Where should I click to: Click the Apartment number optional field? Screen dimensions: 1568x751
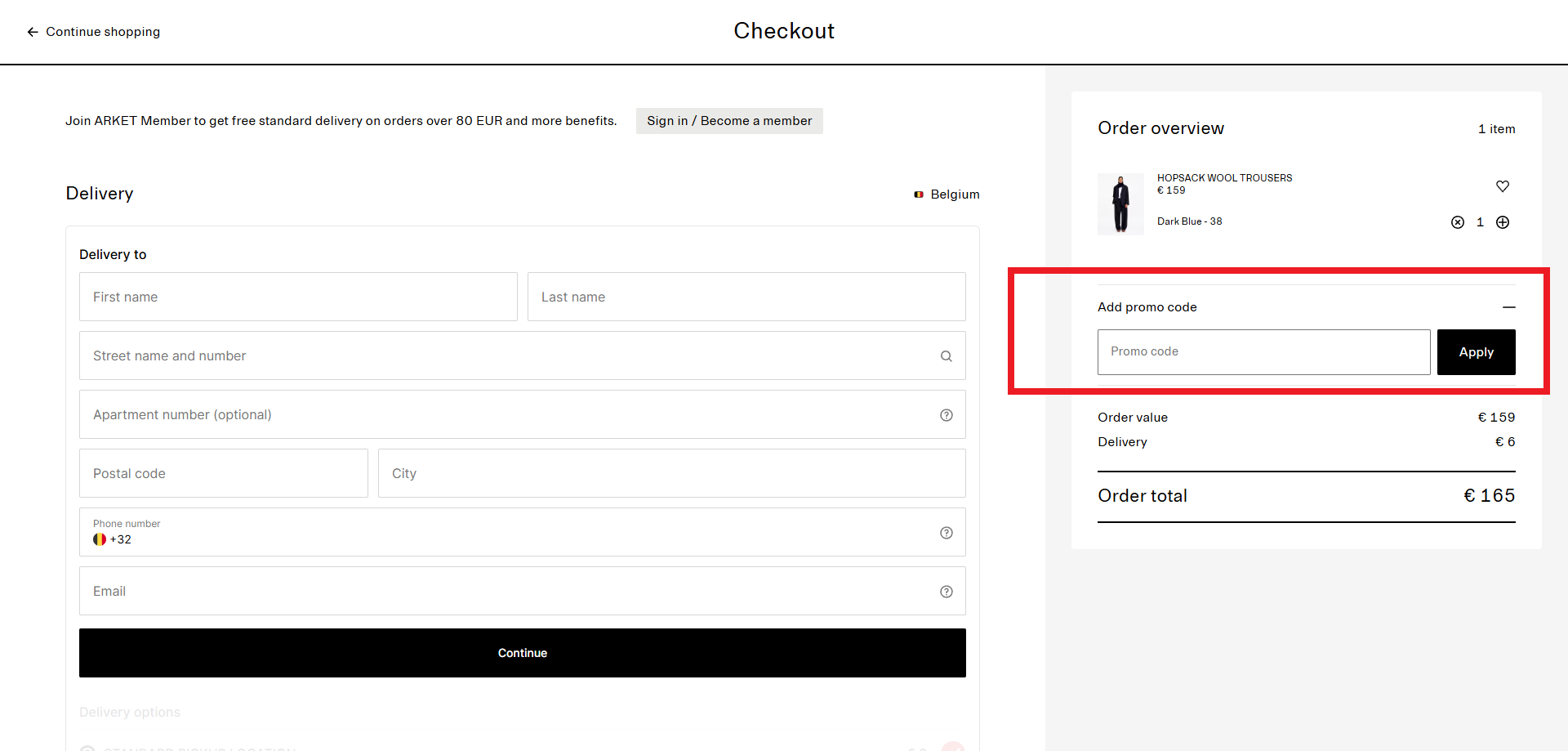coord(523,414)
